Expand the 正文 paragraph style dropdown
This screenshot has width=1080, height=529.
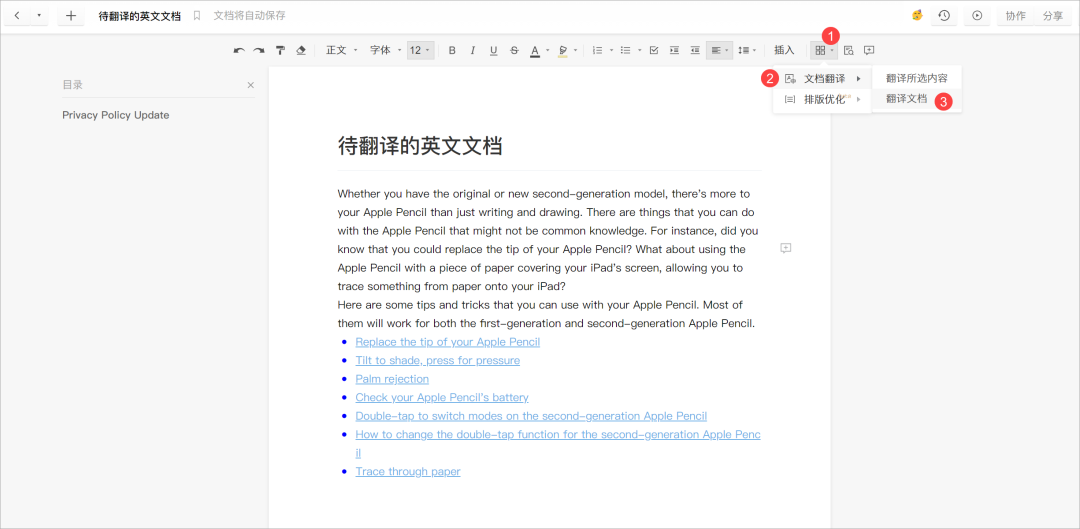(x=341, y=50)
